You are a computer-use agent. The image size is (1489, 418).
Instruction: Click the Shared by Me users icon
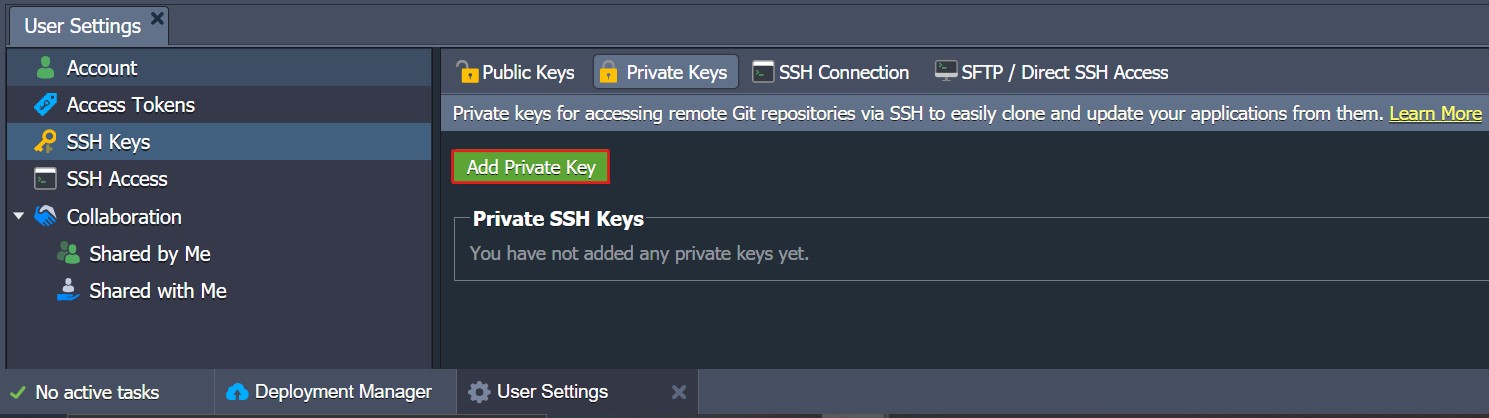pyautogui.click(x=68, y=254)
